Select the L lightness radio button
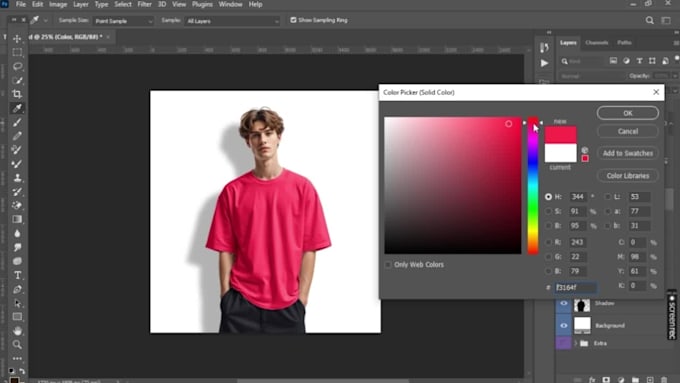 tap(608, 197)
